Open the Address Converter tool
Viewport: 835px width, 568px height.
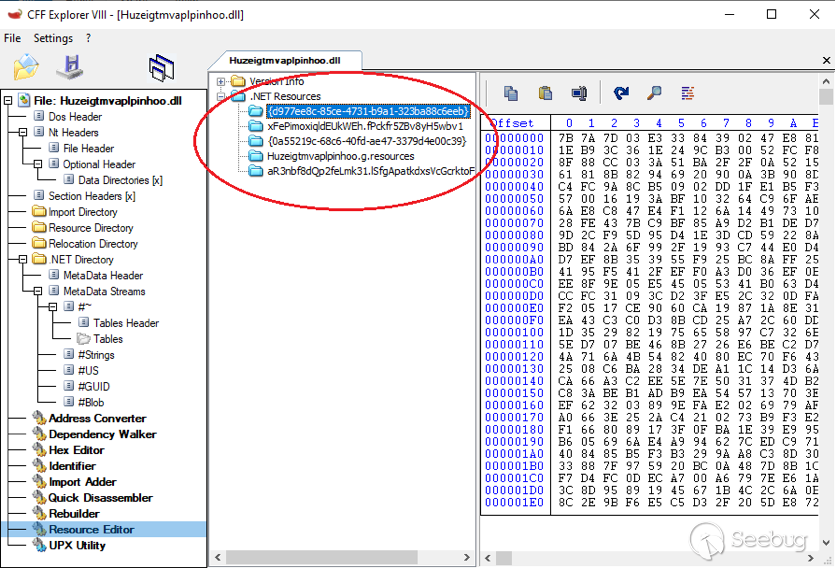point(97,418)
